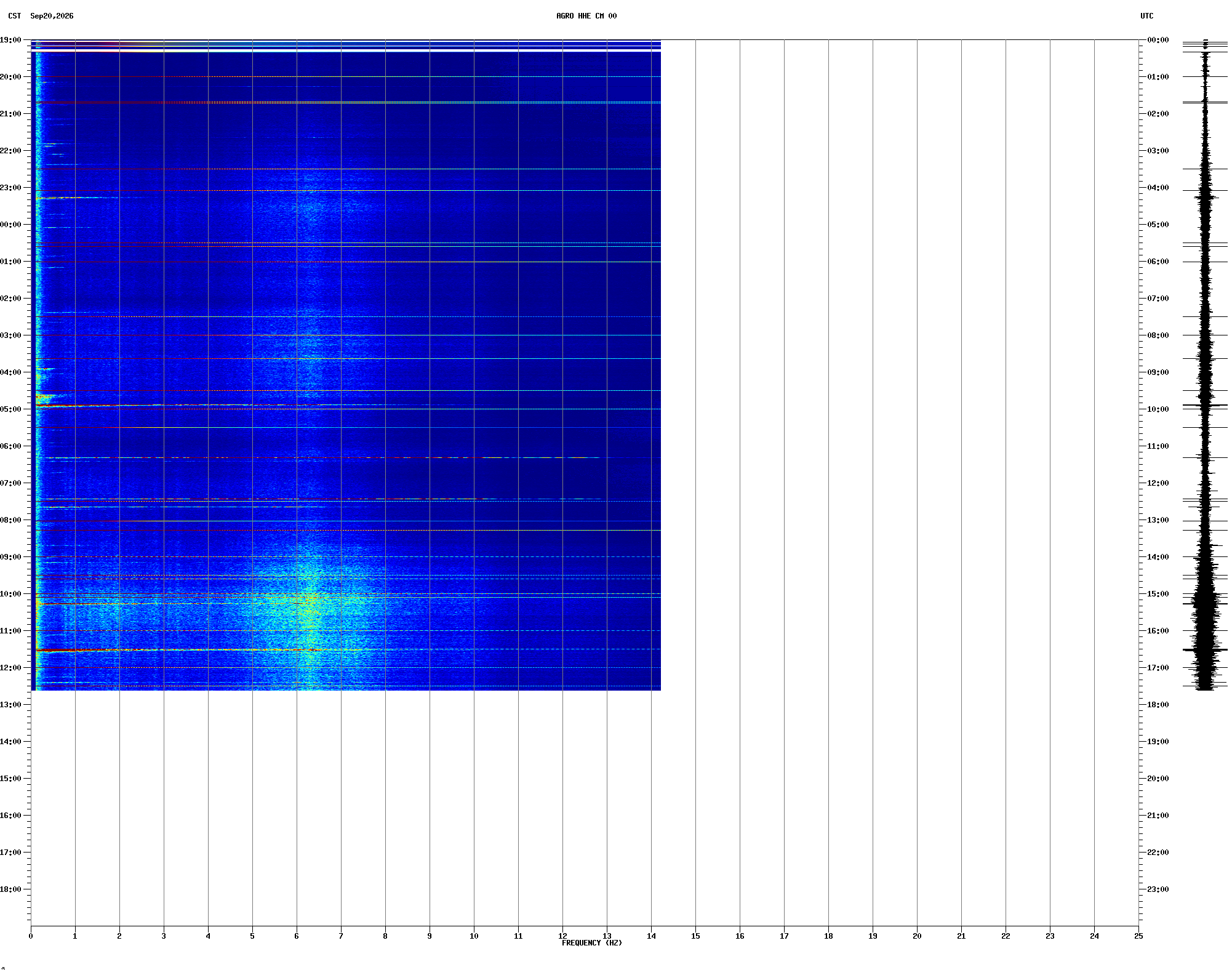Screen dimensions: 1232x975
Task: Select the 22:00 UTC time tick
Action: 1158,853
